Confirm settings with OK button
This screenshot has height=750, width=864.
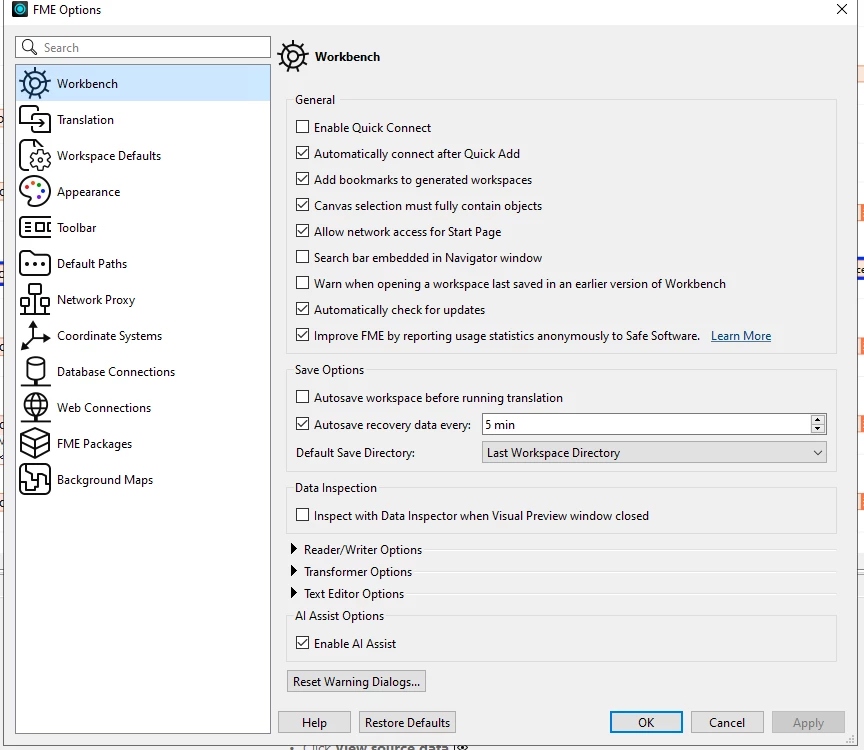pos(646,722)
